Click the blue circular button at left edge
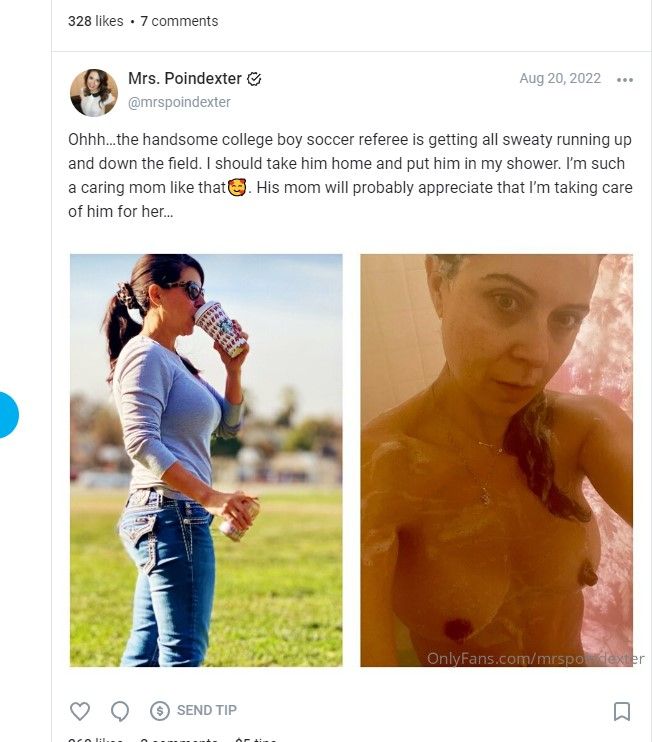 tap(8, 415)
